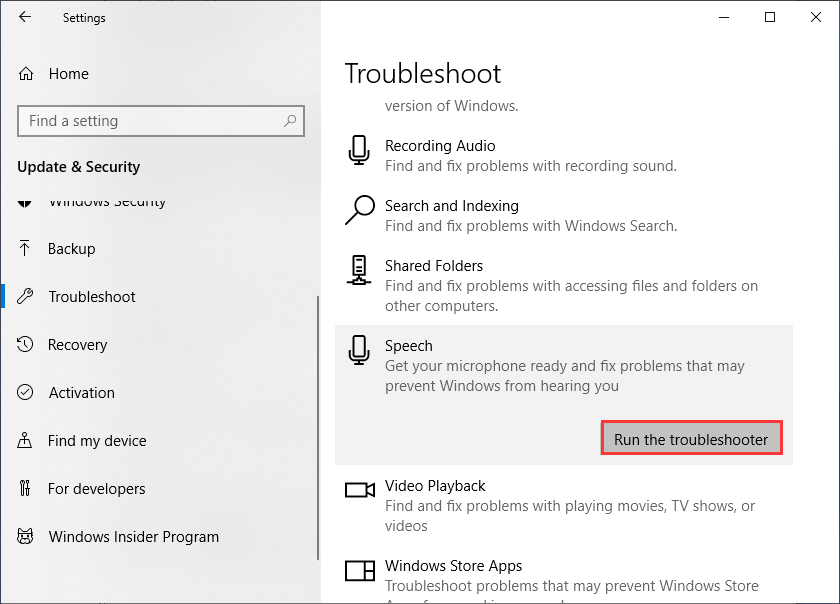Click the search magnifier in Find a setting
This screenshot has height=604, width=840.
tap(290, 121)
